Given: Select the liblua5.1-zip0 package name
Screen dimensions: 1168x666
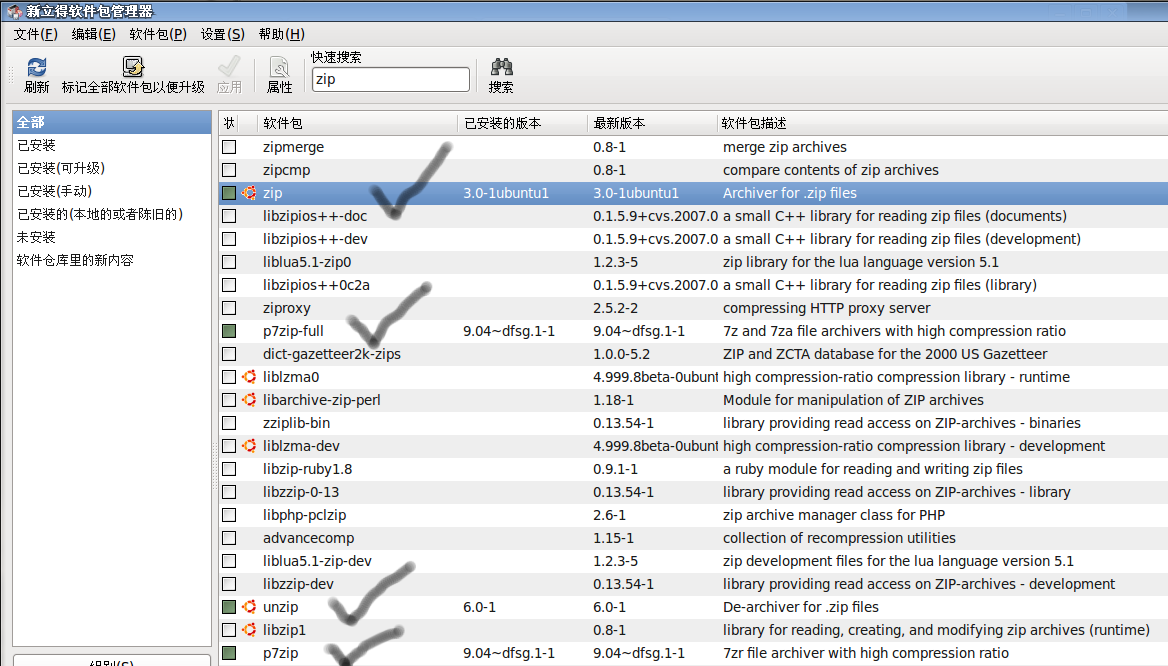Looking at the screenshot, I should (x=307, y=262).
